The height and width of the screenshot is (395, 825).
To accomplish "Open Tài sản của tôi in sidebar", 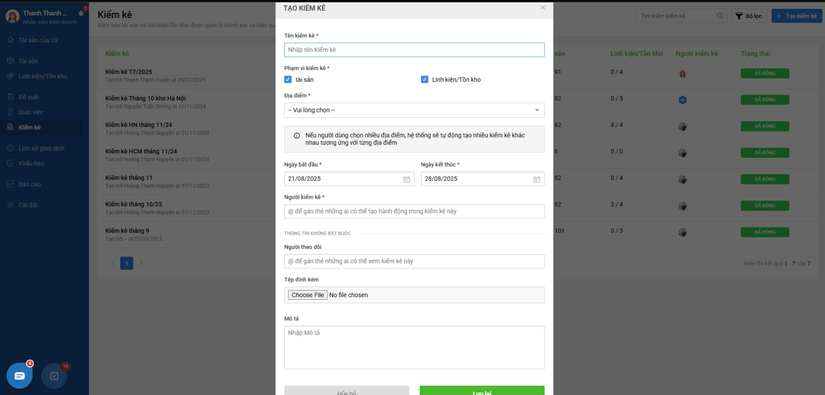I will coord(38,40).
